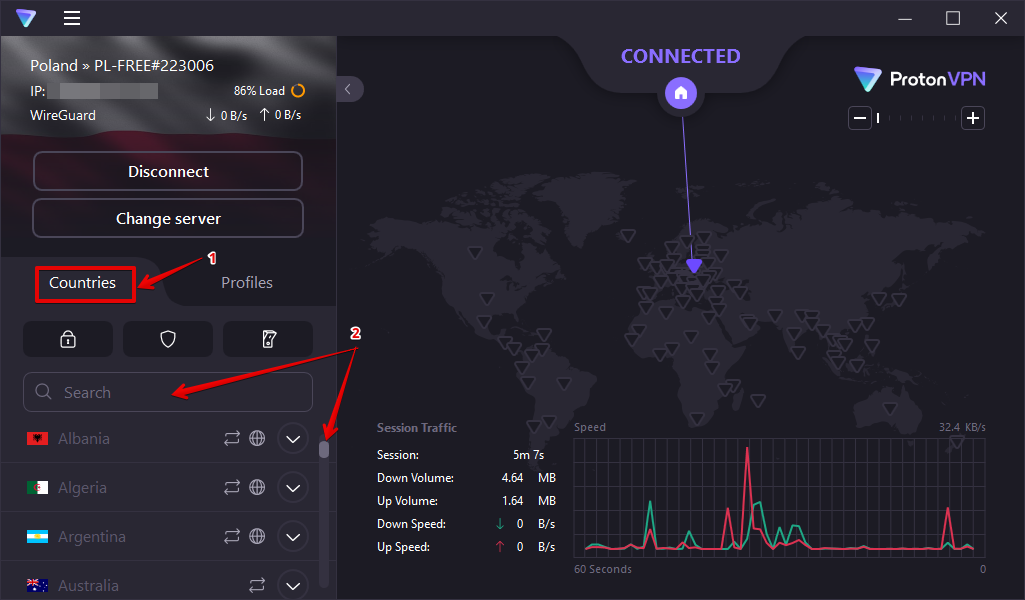Expand the Albania server list

(292, 438)
